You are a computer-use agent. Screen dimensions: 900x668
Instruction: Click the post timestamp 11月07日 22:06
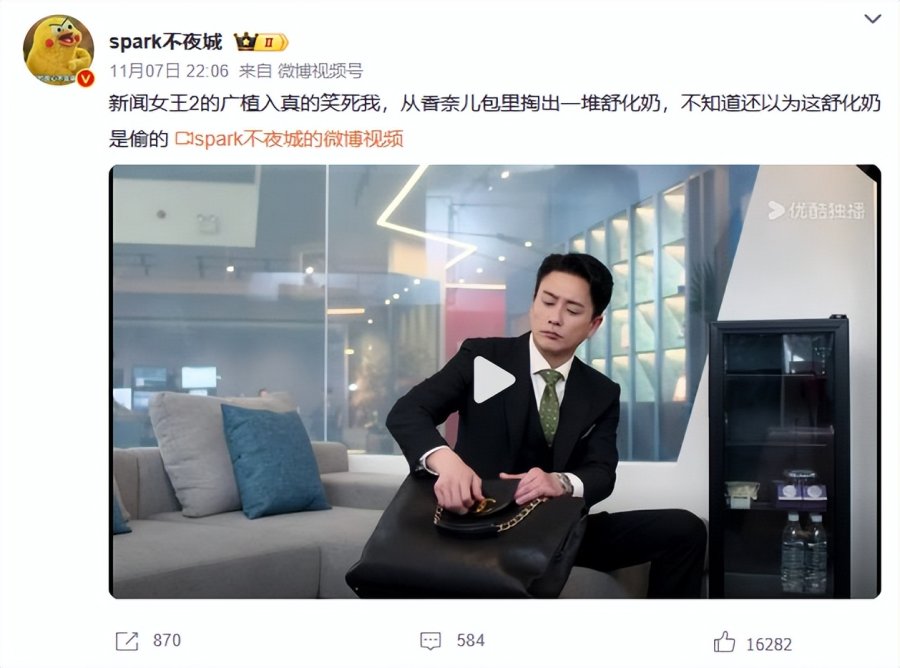click(169, 71)
